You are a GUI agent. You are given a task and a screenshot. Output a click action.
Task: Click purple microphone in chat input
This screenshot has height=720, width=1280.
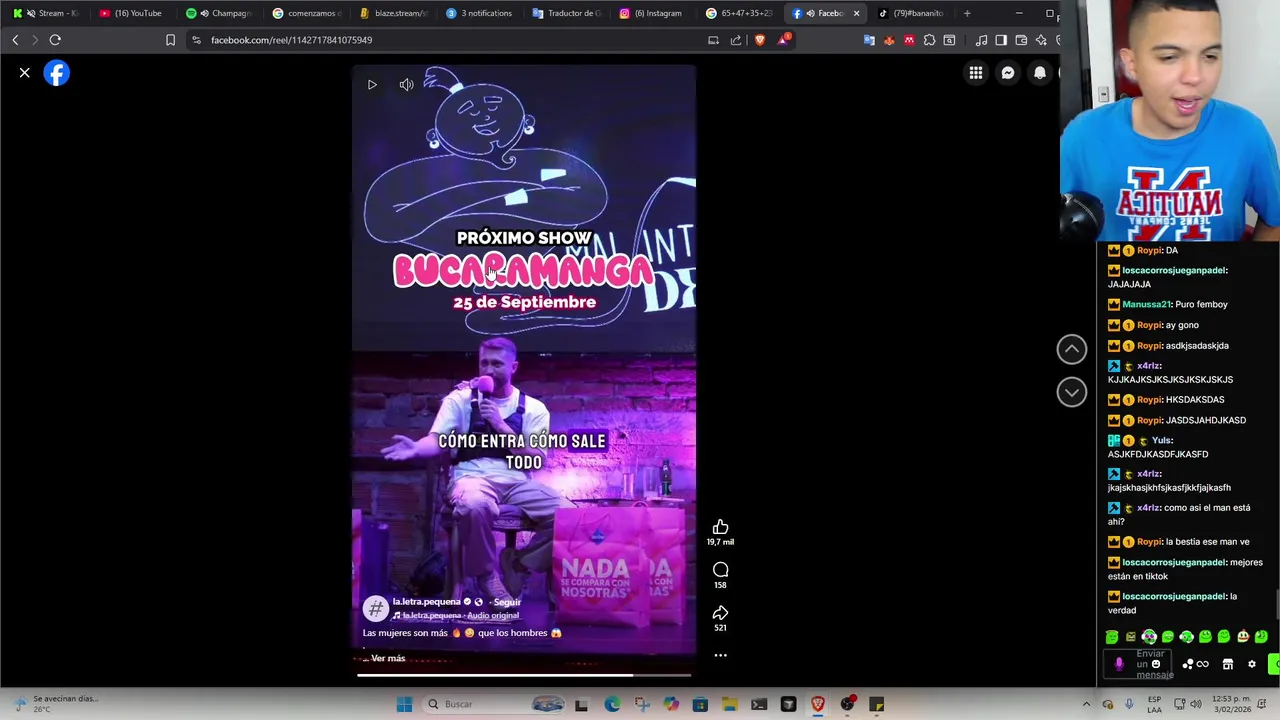(1119, 664)
